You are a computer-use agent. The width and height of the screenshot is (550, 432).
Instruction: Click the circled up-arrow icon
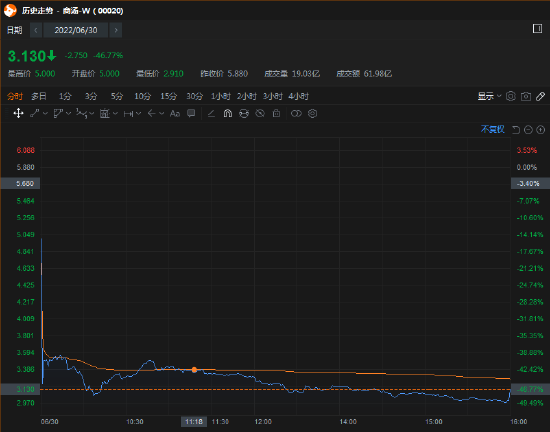tap(541, 130)
